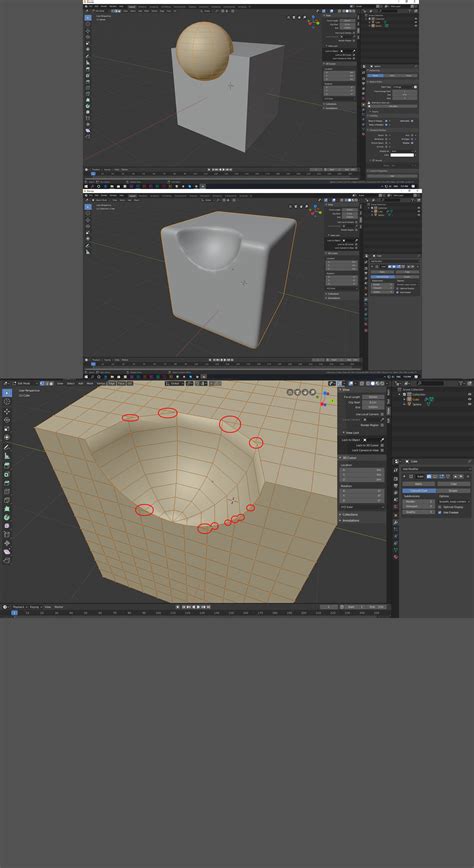Select the Shear tool, bottom Blender window
The width and height of the screenshot is (474, 868).
(x=7, y=552)
